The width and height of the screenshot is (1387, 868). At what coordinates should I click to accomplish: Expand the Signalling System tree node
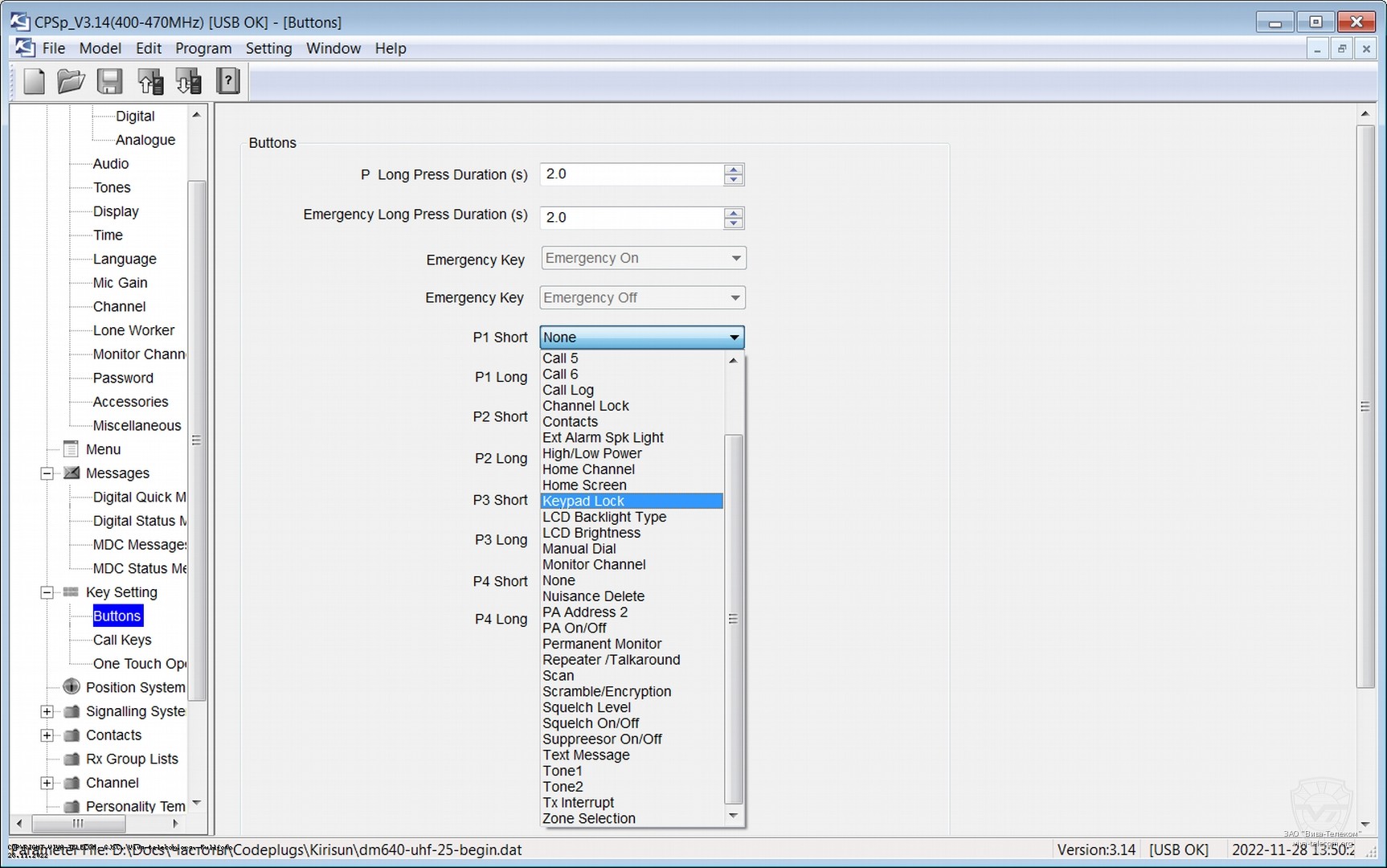point(47,711)
